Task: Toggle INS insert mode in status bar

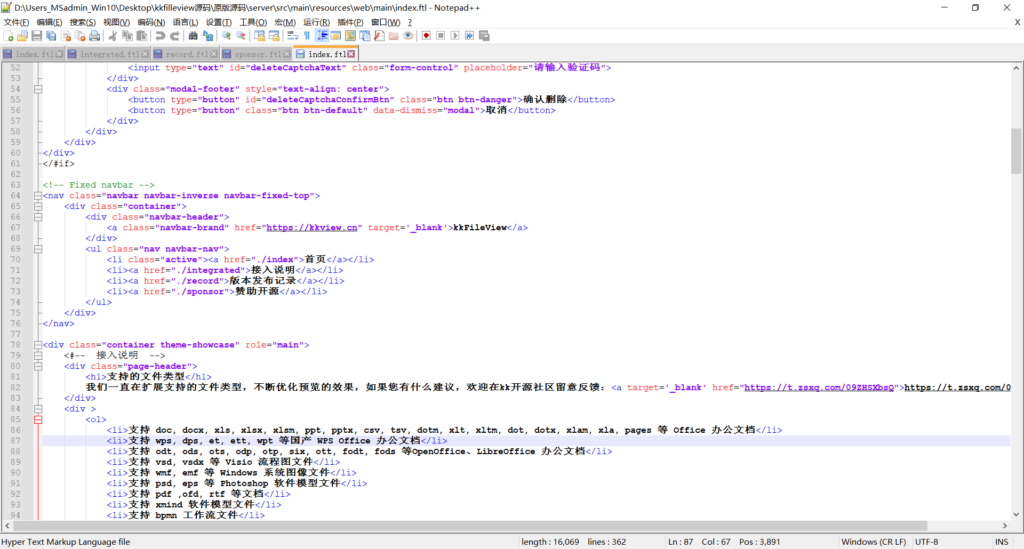Action: click(x=1001, y=541)
